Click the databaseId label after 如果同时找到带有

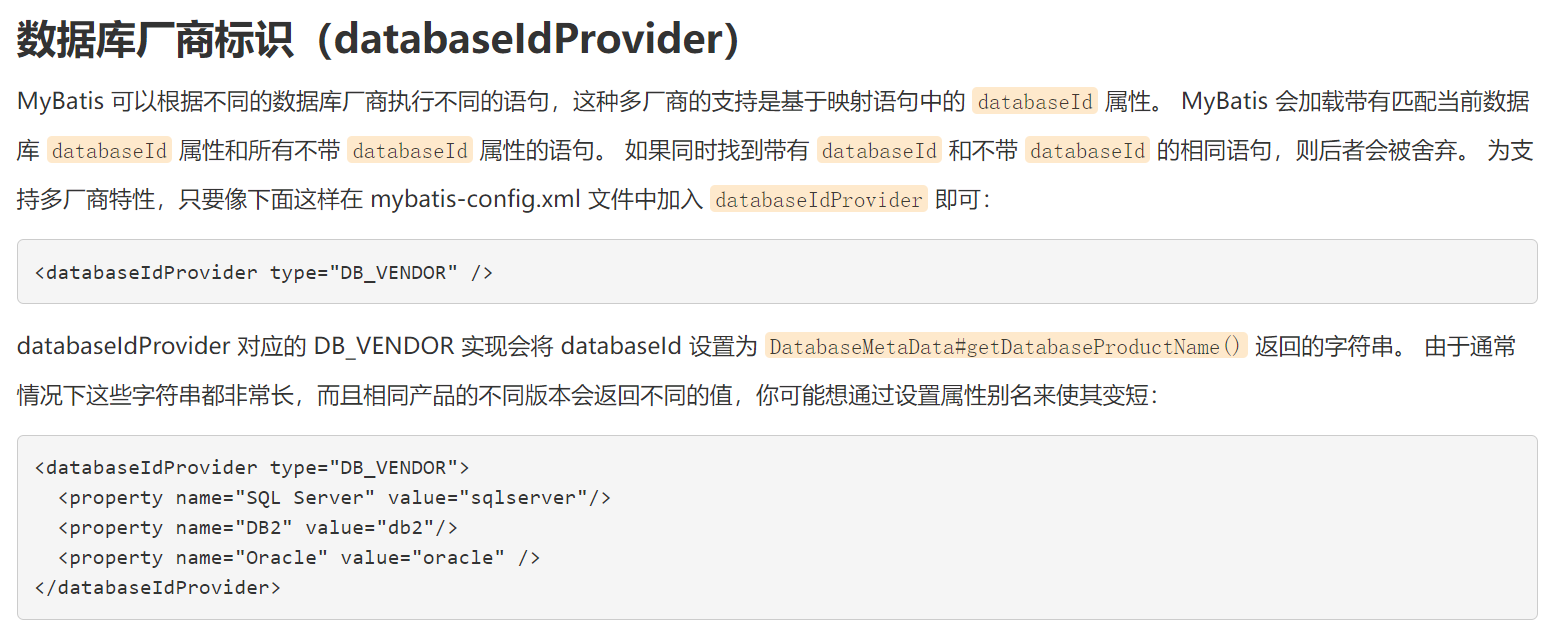[x=879, y=150]
